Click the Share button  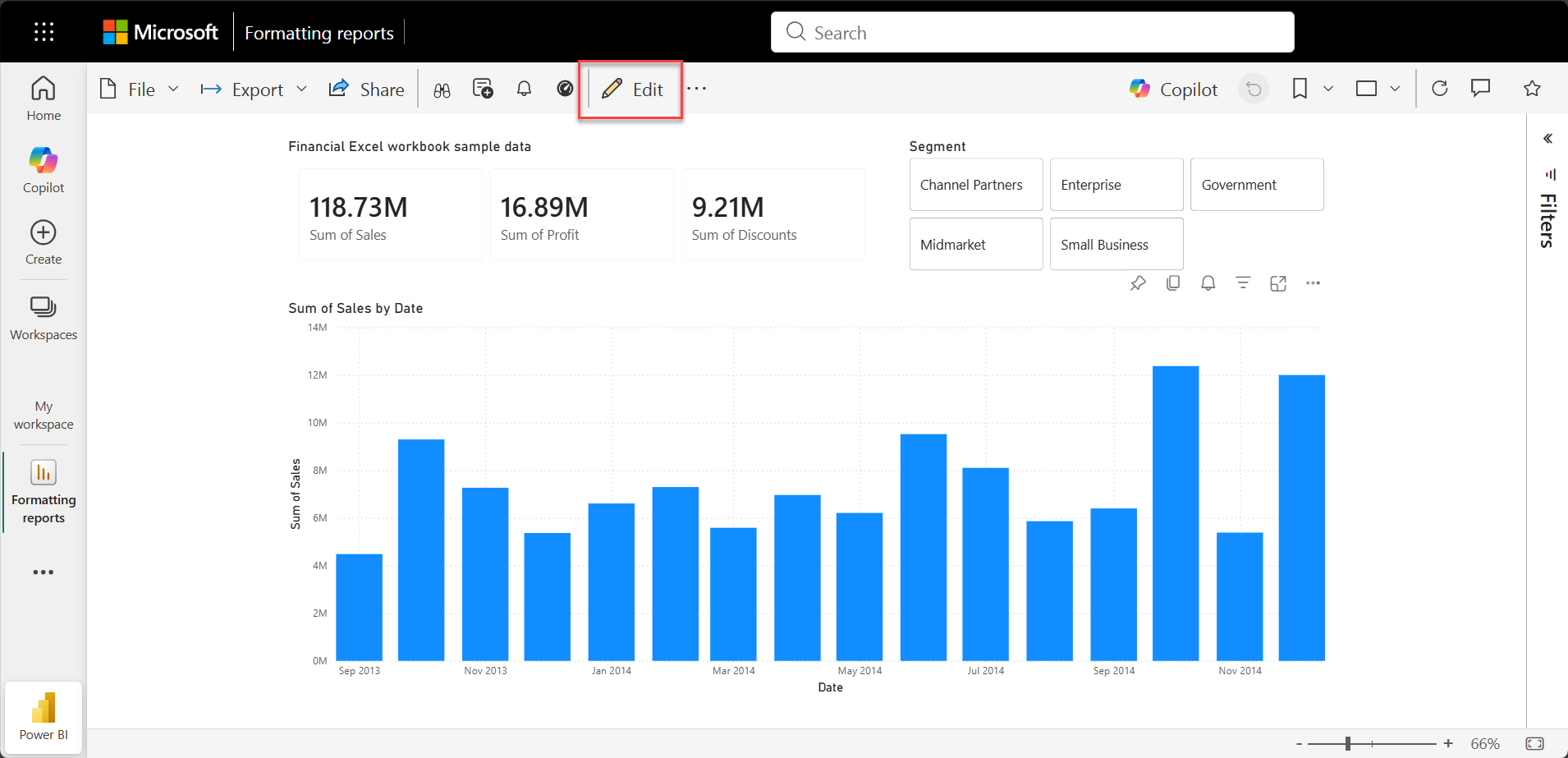click(x=367, y=90)
